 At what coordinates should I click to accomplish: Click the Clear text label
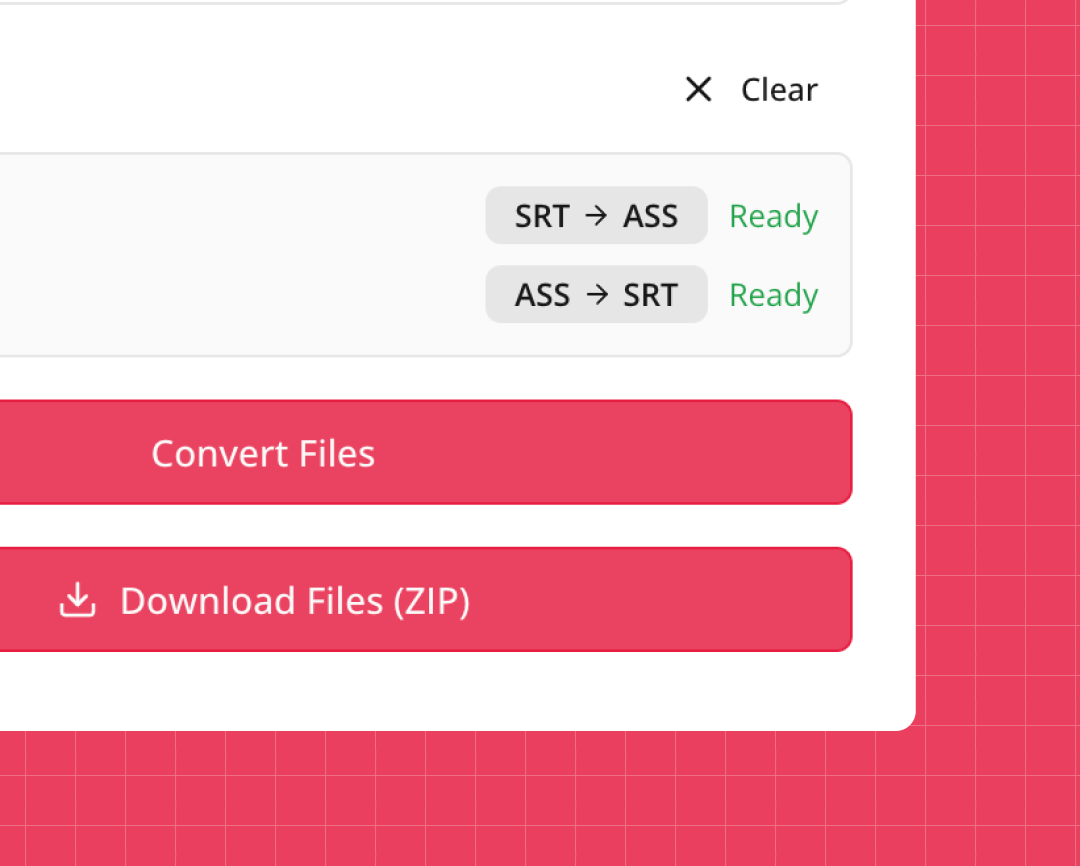click(779, 90)
